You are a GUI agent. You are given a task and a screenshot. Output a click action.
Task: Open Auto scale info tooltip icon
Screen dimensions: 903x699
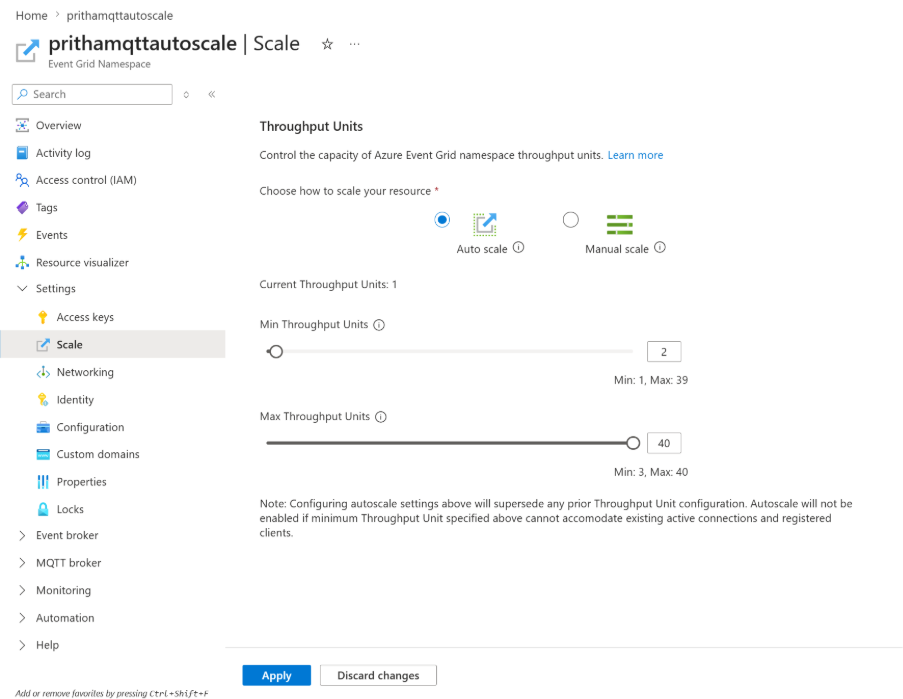[519, 248]
